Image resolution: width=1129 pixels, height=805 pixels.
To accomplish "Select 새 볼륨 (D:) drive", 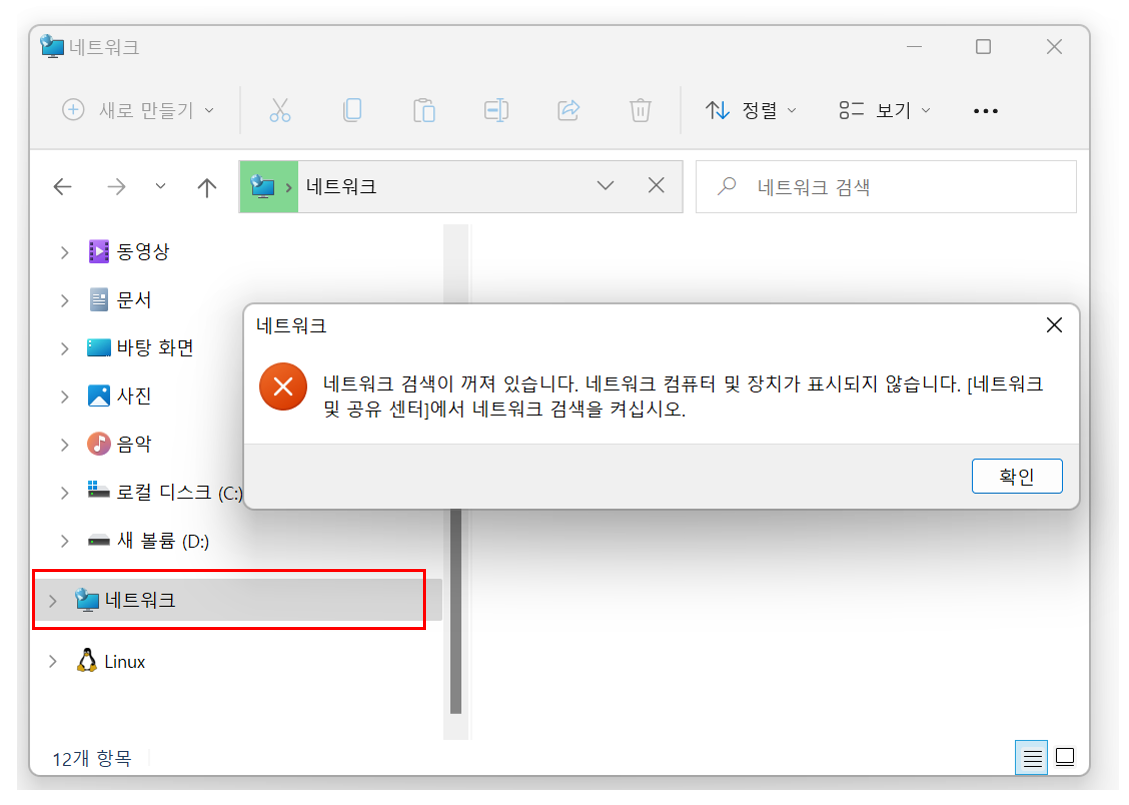I will [148, 541].
